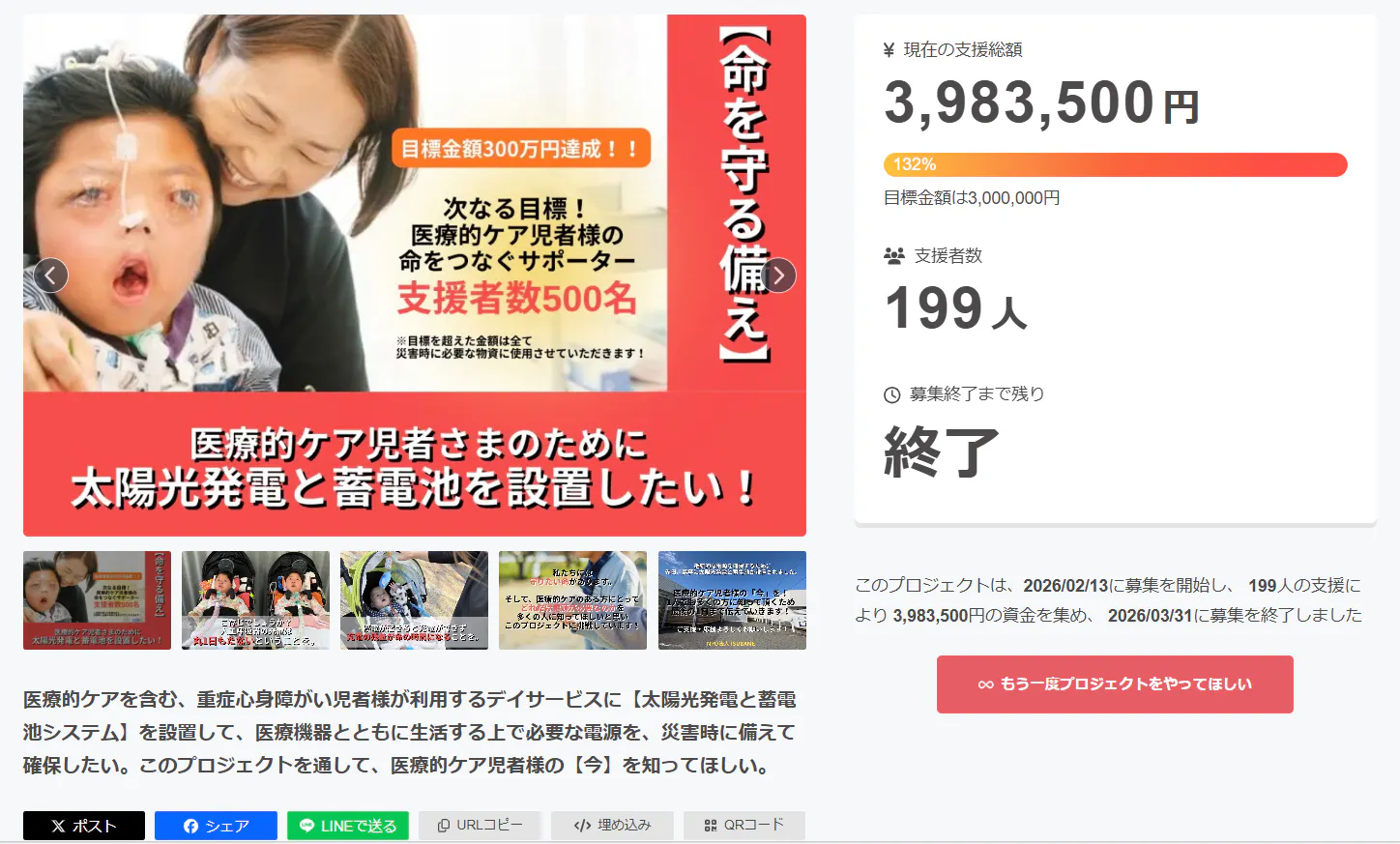Click the 132% funding progress bar
The height and width of the screenshot is (844, 1400).
click(x=1115, y=164)
